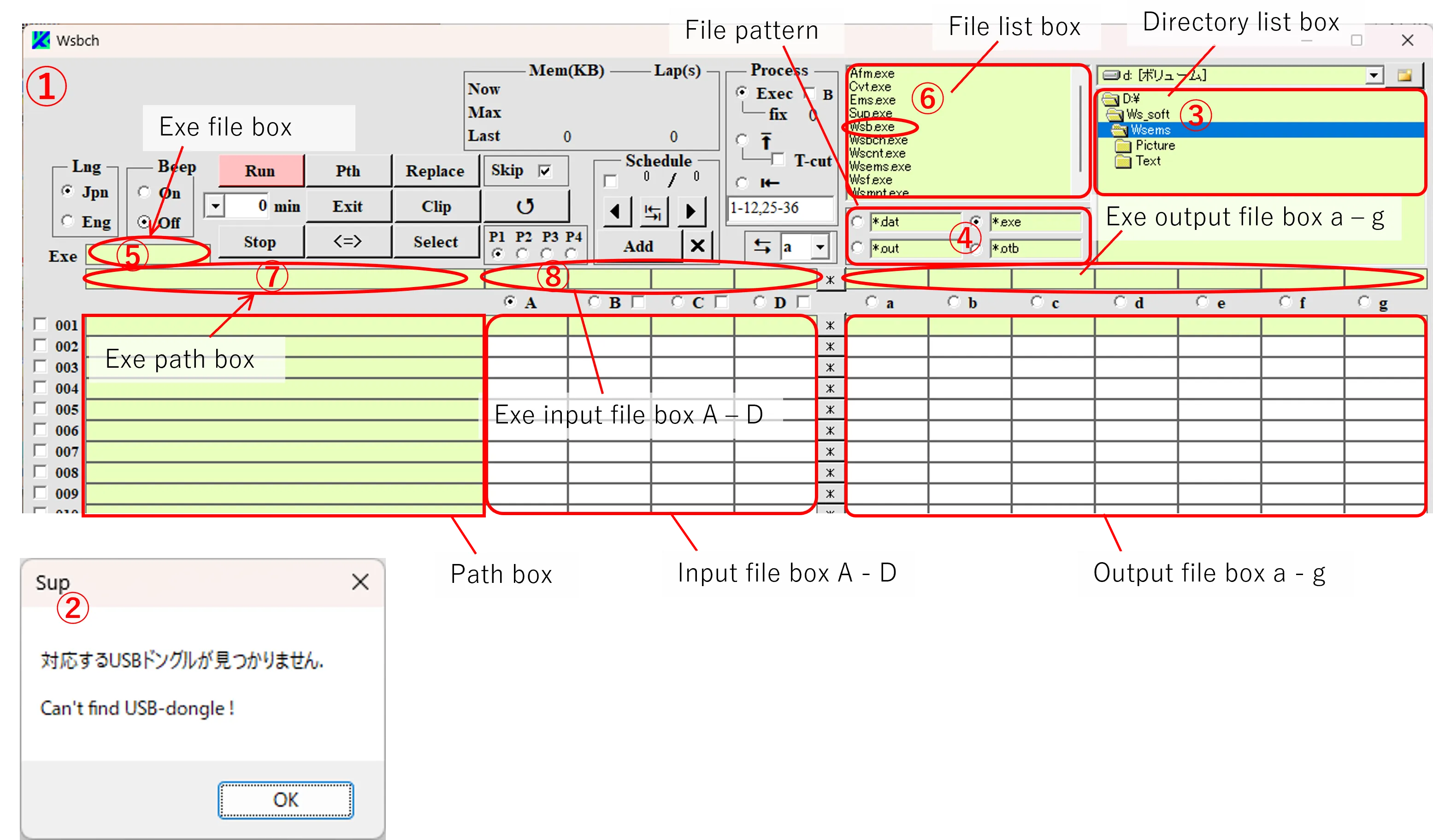This screenshot has width=1433, height=840.
Task: Click the Schedule Add button
Action: [x=638, y=246]
